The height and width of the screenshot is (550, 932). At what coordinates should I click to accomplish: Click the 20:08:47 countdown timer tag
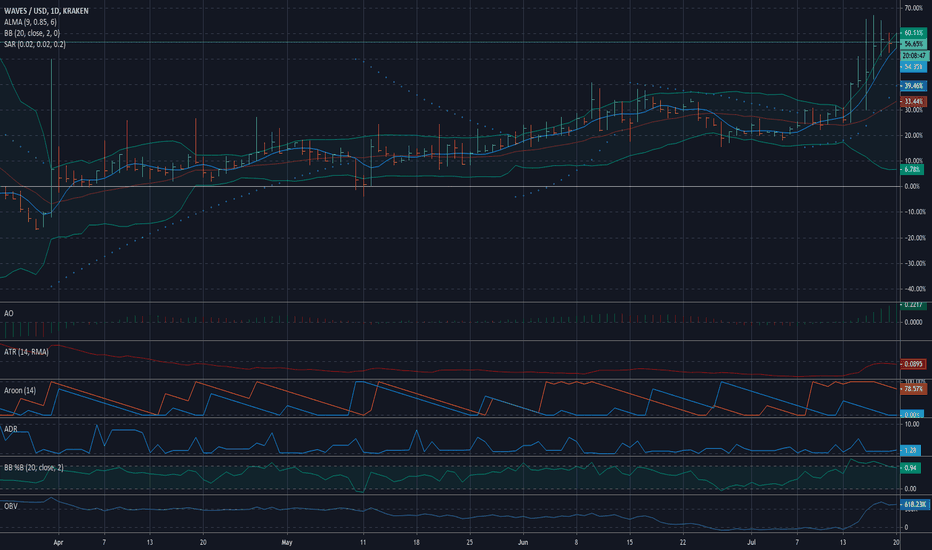(914, 55)
